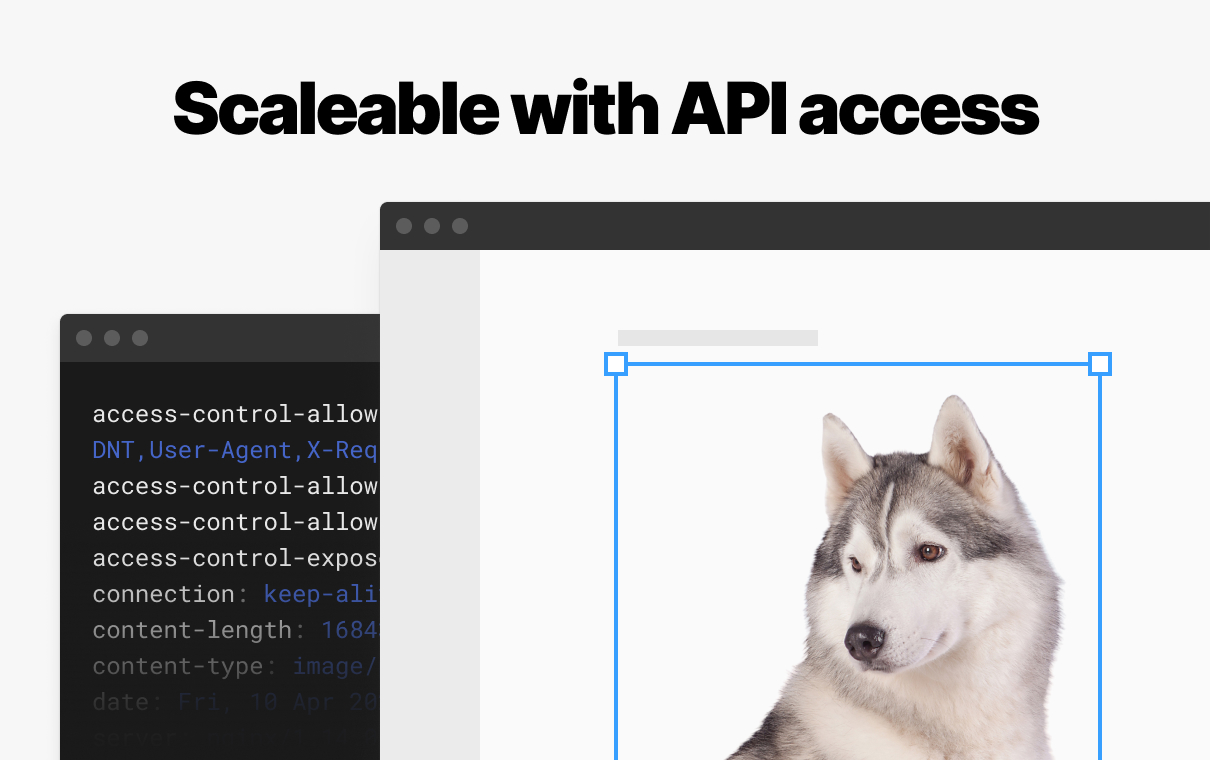Viewport: 1210px width, 760px height.
Task: Click the middle dot in the code window title bar
Action: coord(112,338)
